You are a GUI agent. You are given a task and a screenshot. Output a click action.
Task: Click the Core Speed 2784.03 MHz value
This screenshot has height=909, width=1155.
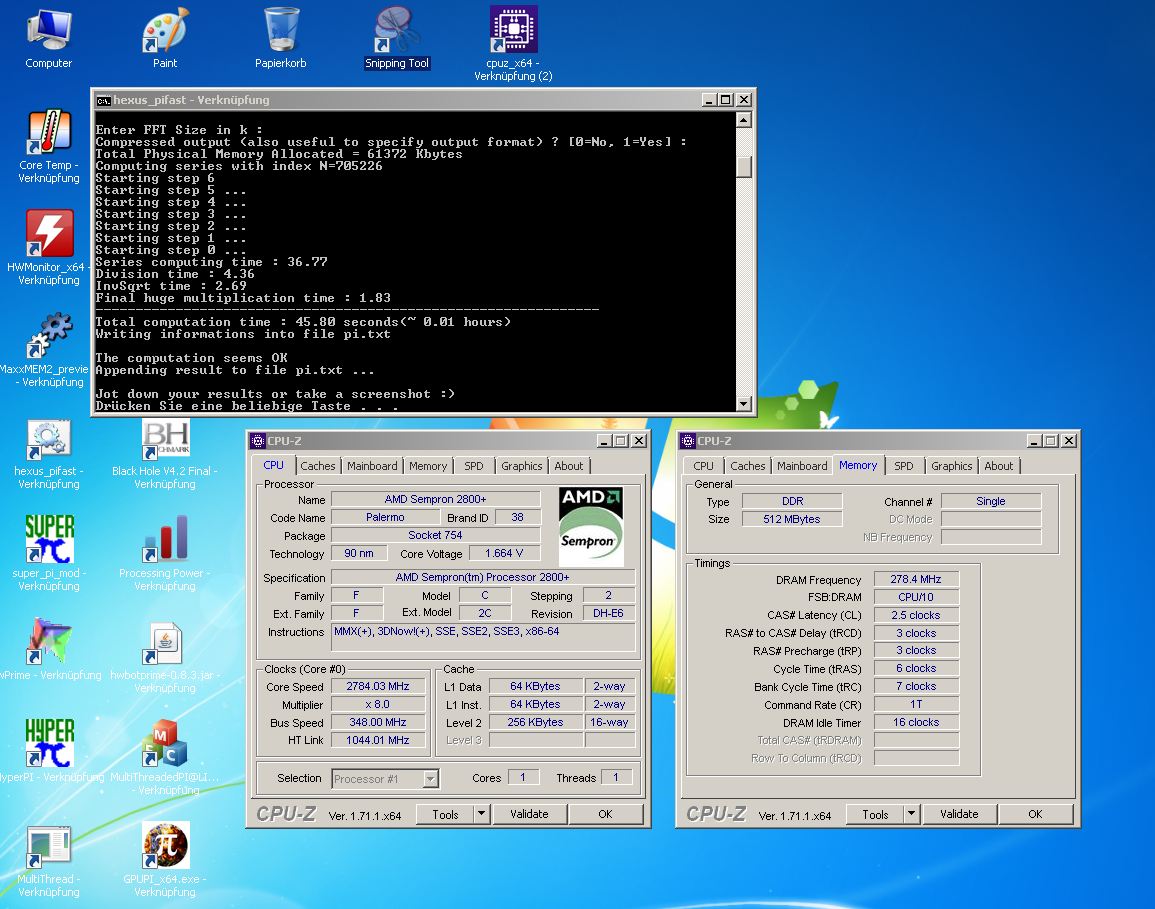coord(378,687)
